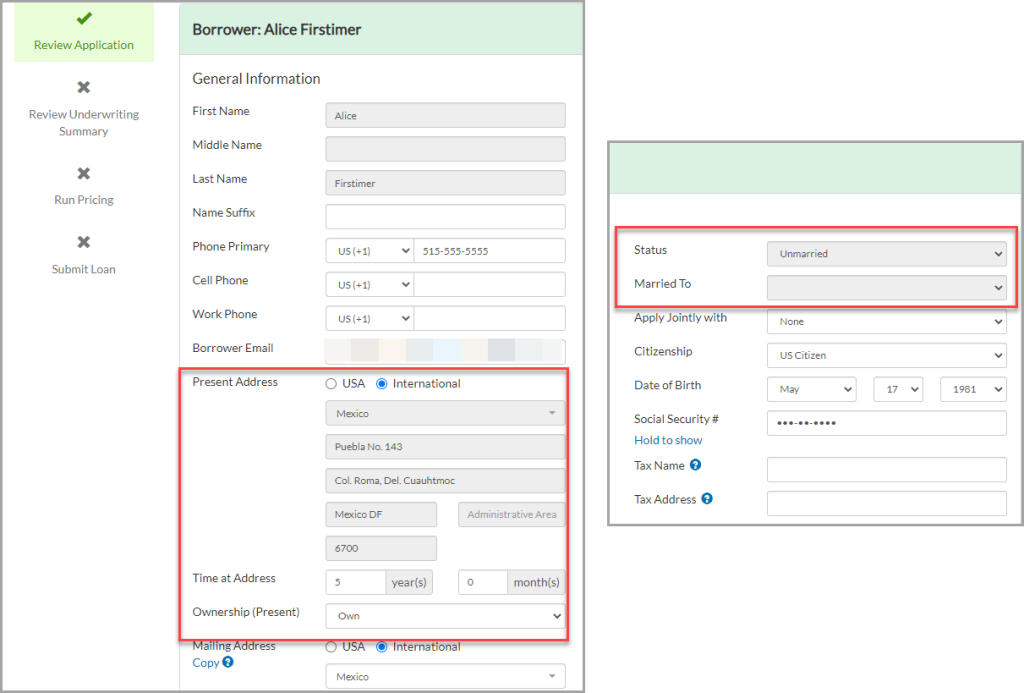Go to Submit Loan step
The width and height of the screenshot is (1024, 693).
[x=84, y=269]
